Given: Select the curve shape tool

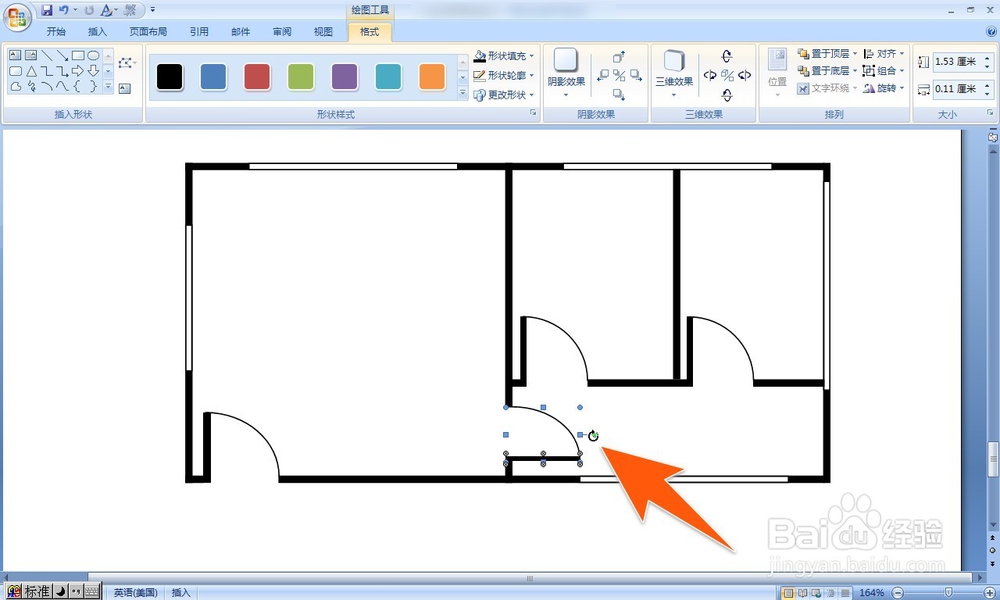Looking at the screenshot, I should 62,86.
